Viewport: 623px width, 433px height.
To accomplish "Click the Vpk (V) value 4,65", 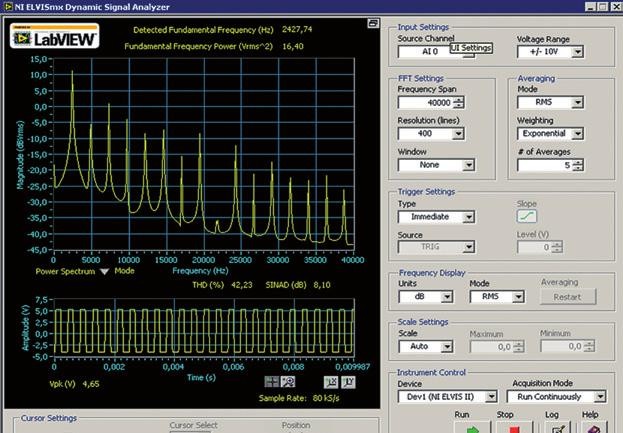I will 91,384.
